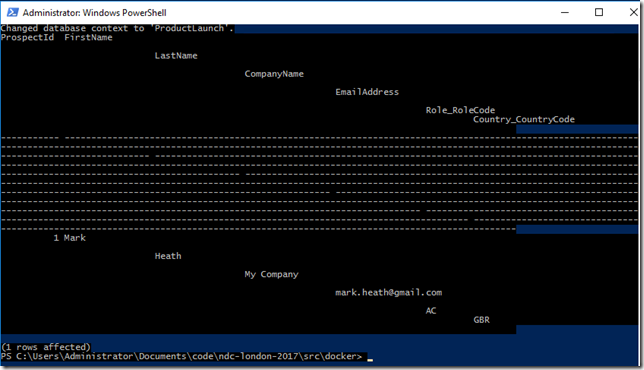Click the blinking cursor at the prompt
644x370 pixels.
(x=370, y=360)
